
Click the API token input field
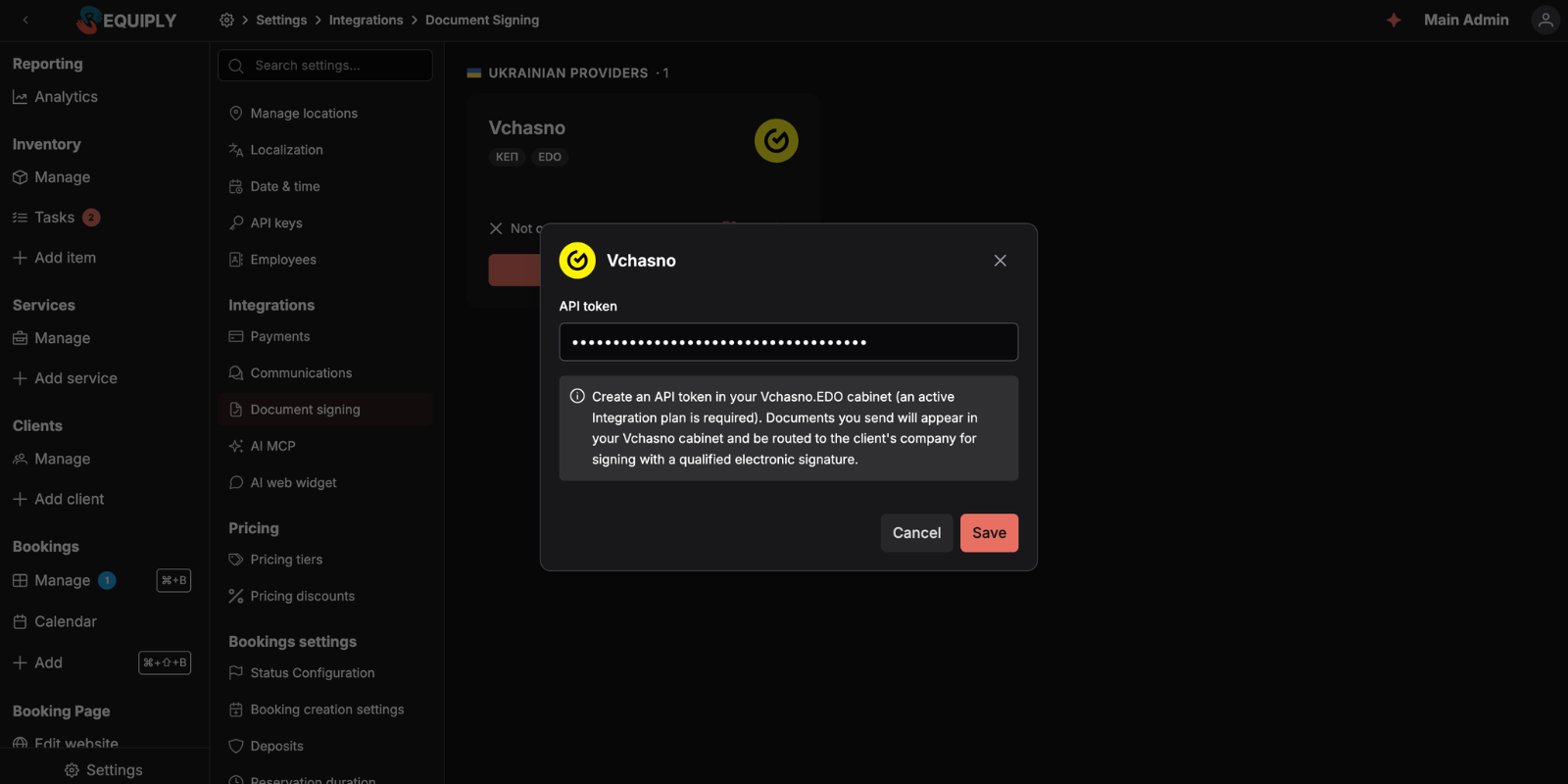(x=788, y=342)
